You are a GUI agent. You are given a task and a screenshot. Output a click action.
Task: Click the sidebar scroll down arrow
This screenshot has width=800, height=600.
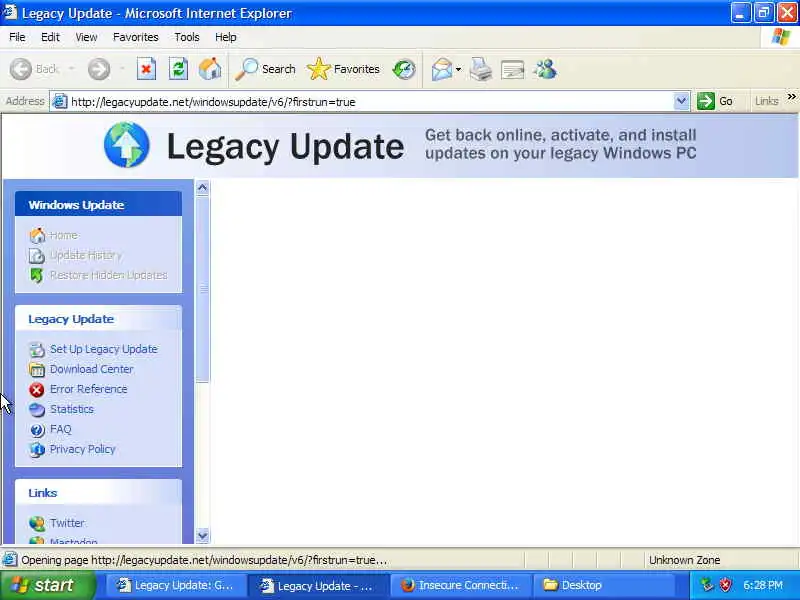202,536
